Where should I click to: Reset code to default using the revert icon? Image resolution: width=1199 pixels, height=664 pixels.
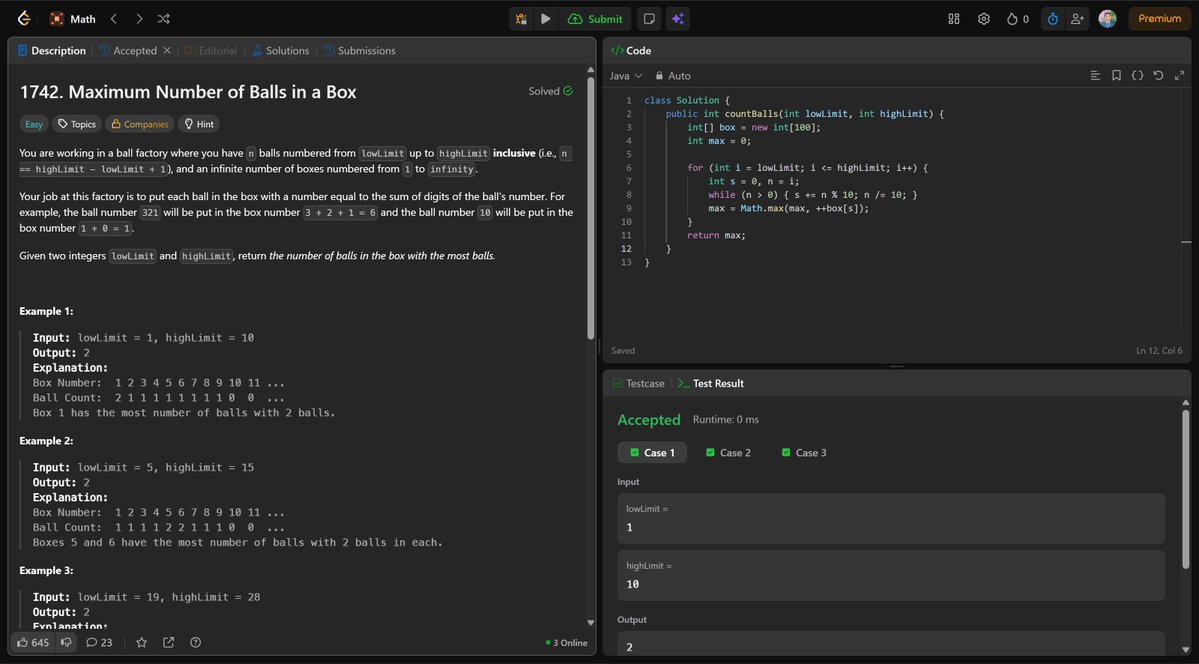click(x=1158, y=75)
